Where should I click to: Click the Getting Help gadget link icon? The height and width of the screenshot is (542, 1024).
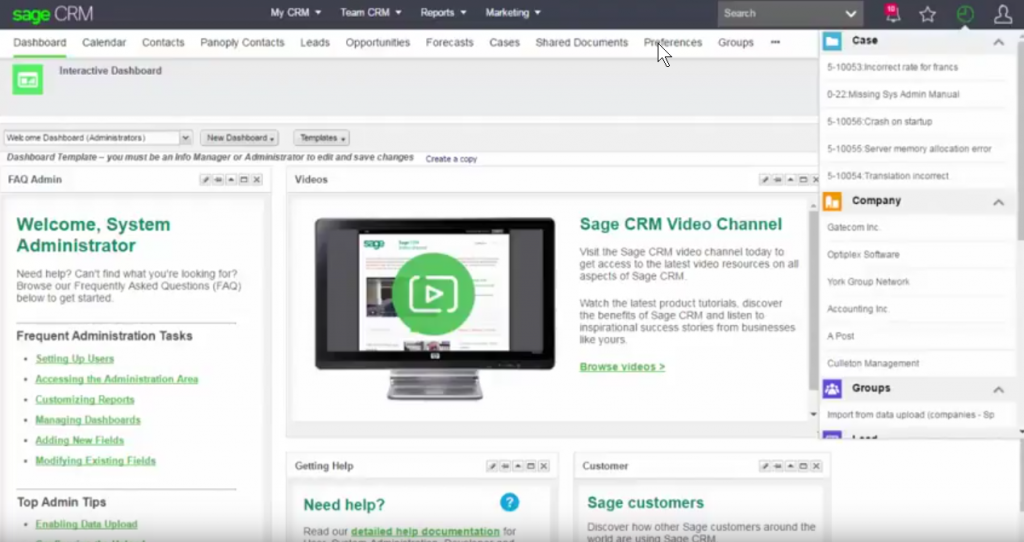tap(505, 466)
